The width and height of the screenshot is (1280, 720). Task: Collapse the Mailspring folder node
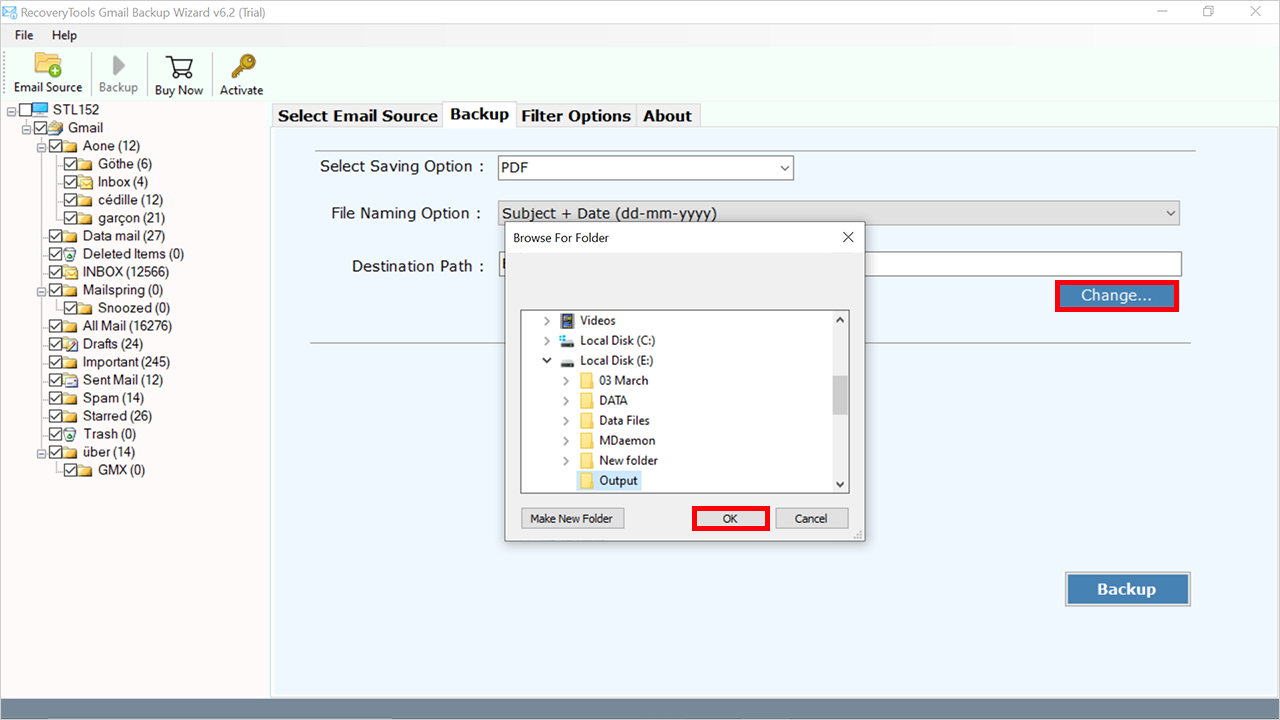(41, 290)
